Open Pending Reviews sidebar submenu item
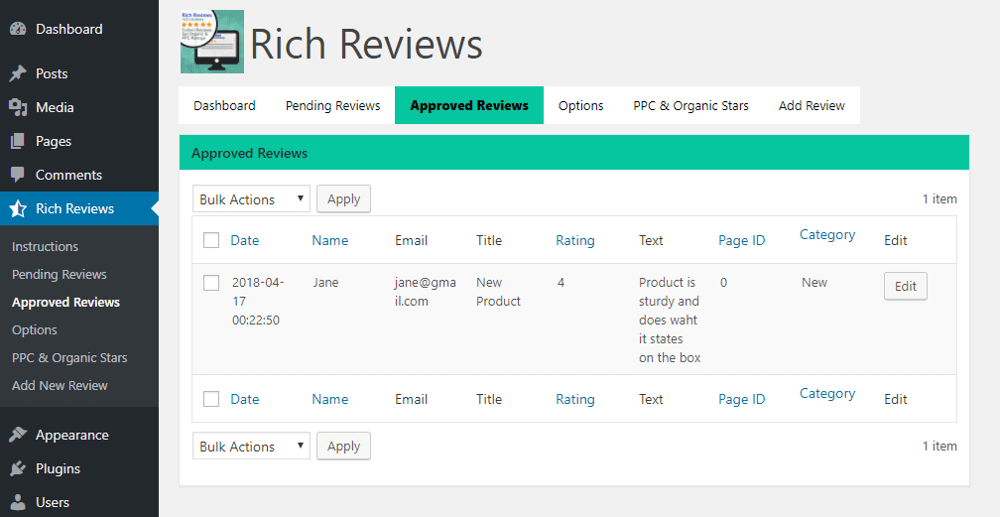The width and height of the screenshot is (1000, 517). 59,274
